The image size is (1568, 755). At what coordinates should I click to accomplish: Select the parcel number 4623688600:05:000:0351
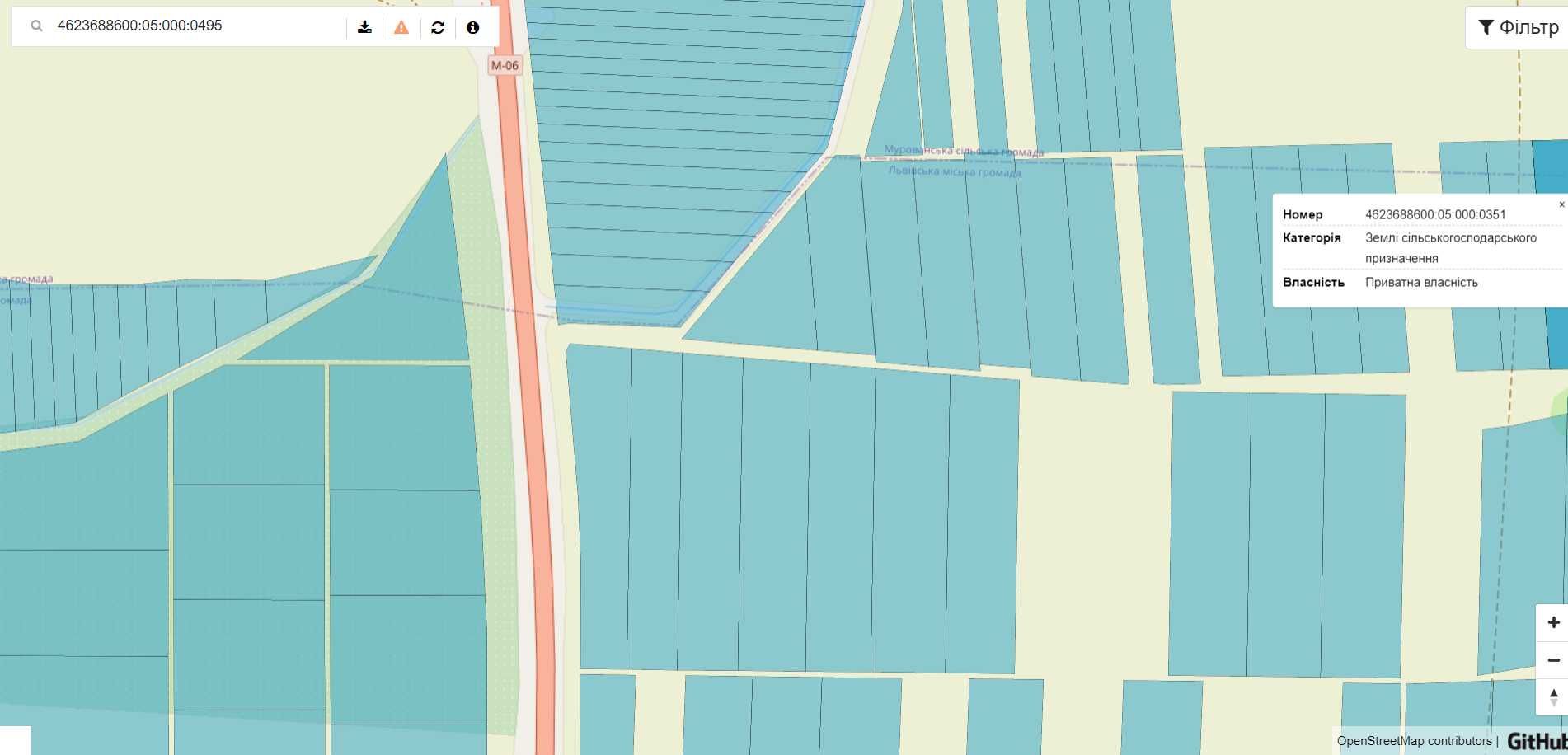(1435, 214)
